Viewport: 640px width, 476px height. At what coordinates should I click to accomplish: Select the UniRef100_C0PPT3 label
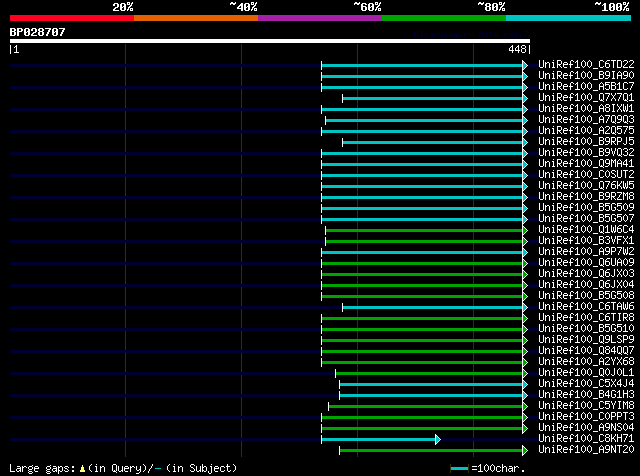pyautogui.click(x=586, y=417)
